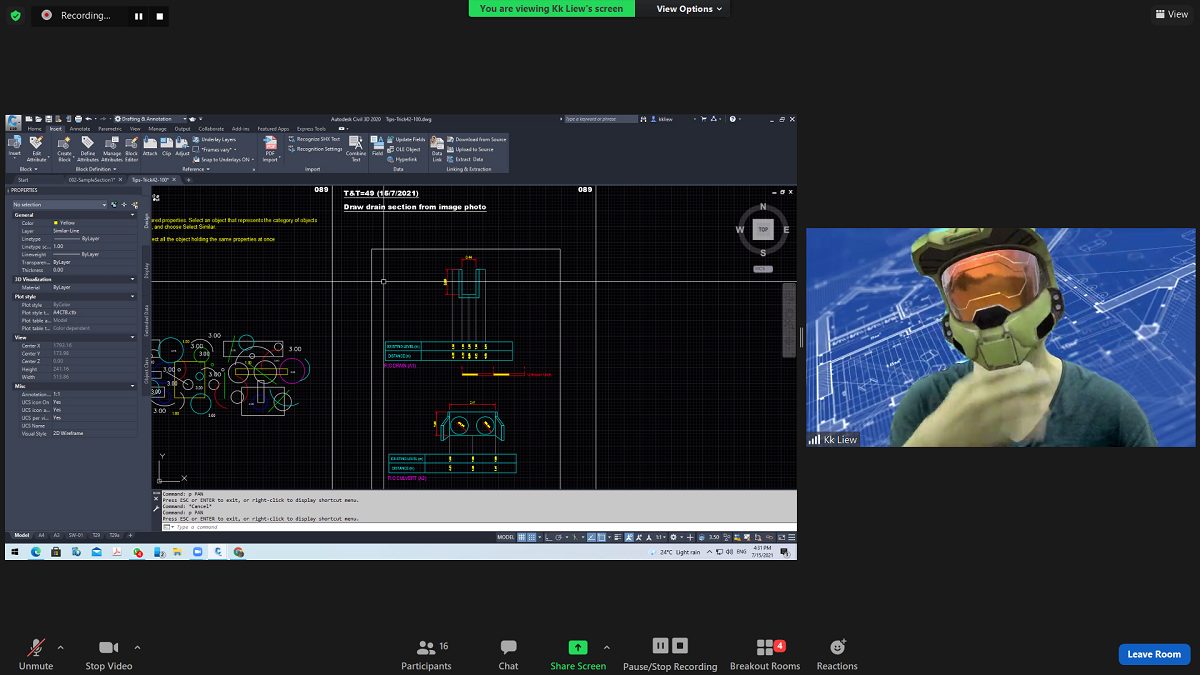Switch to the Start file tab

point(23,180)
